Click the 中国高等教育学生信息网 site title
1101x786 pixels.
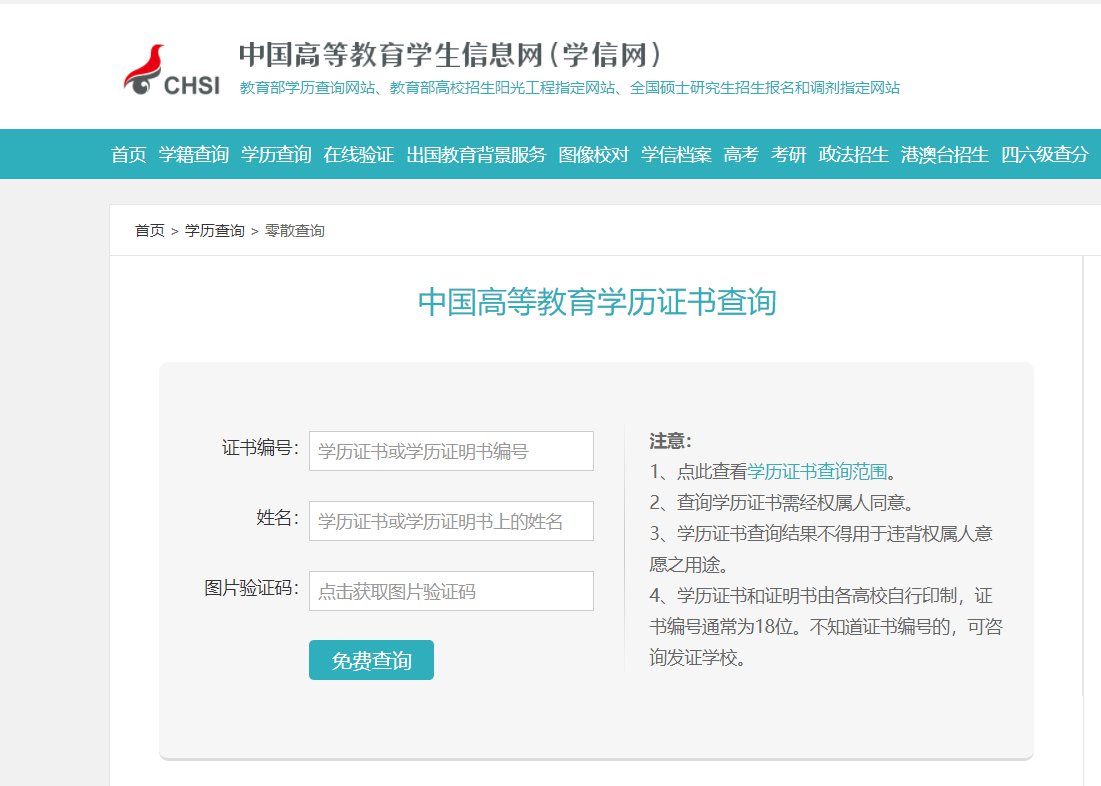point(449,55)
